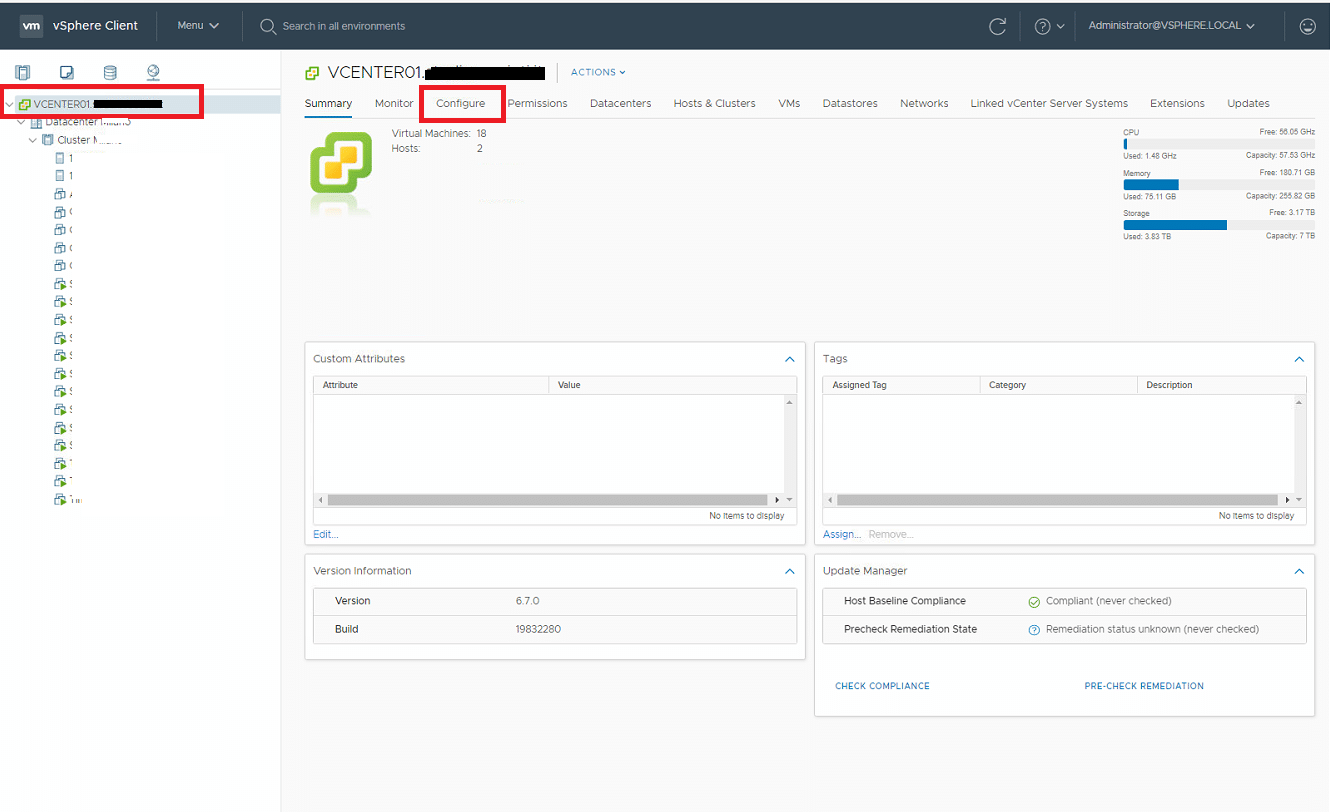Click the large vCenter summary thumbnail
1330x812 pixels.
[340, 162]
